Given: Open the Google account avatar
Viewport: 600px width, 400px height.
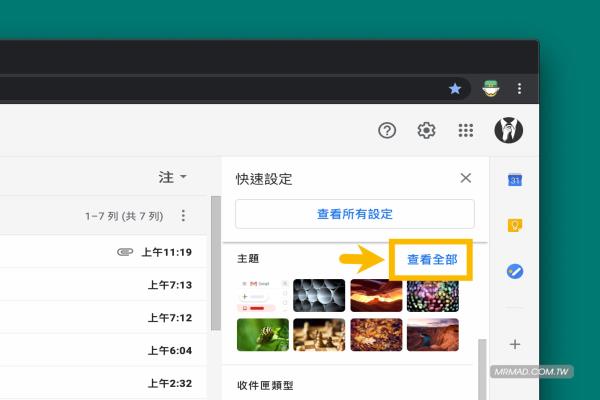Looking at the screenshot, I should click(509, 130).
